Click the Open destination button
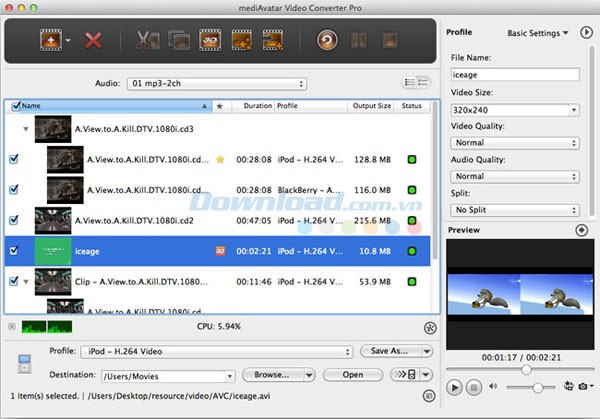Screen dimensions: 600x419 [x=353, y=375]
